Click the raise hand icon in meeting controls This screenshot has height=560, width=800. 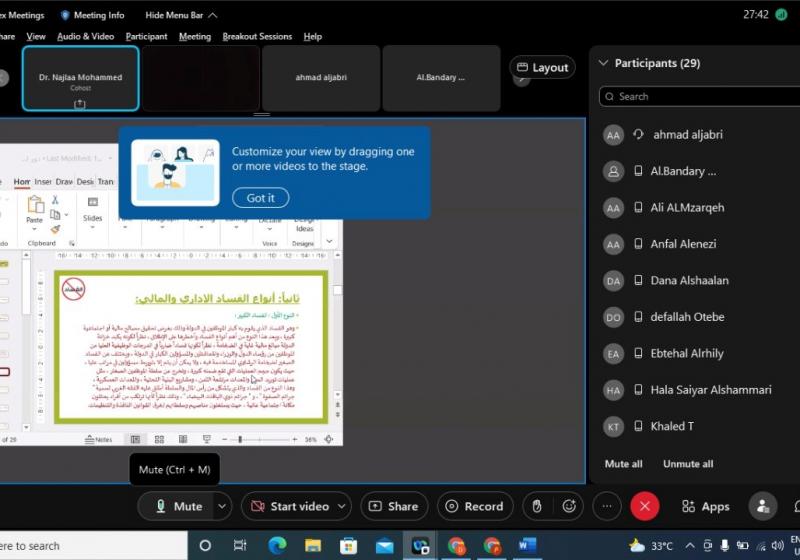click(x=537, y=506)
